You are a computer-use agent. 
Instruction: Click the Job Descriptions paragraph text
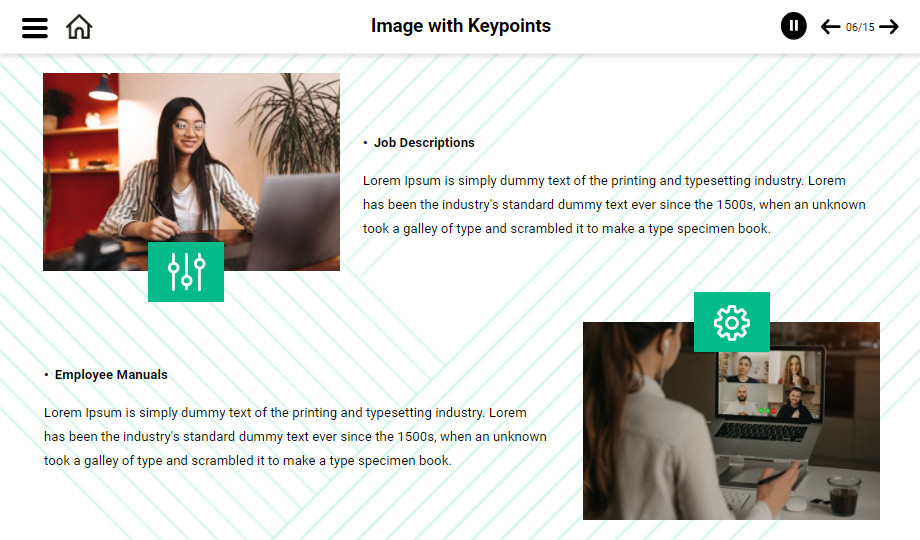pyautogui.click(x=614, y=204)
